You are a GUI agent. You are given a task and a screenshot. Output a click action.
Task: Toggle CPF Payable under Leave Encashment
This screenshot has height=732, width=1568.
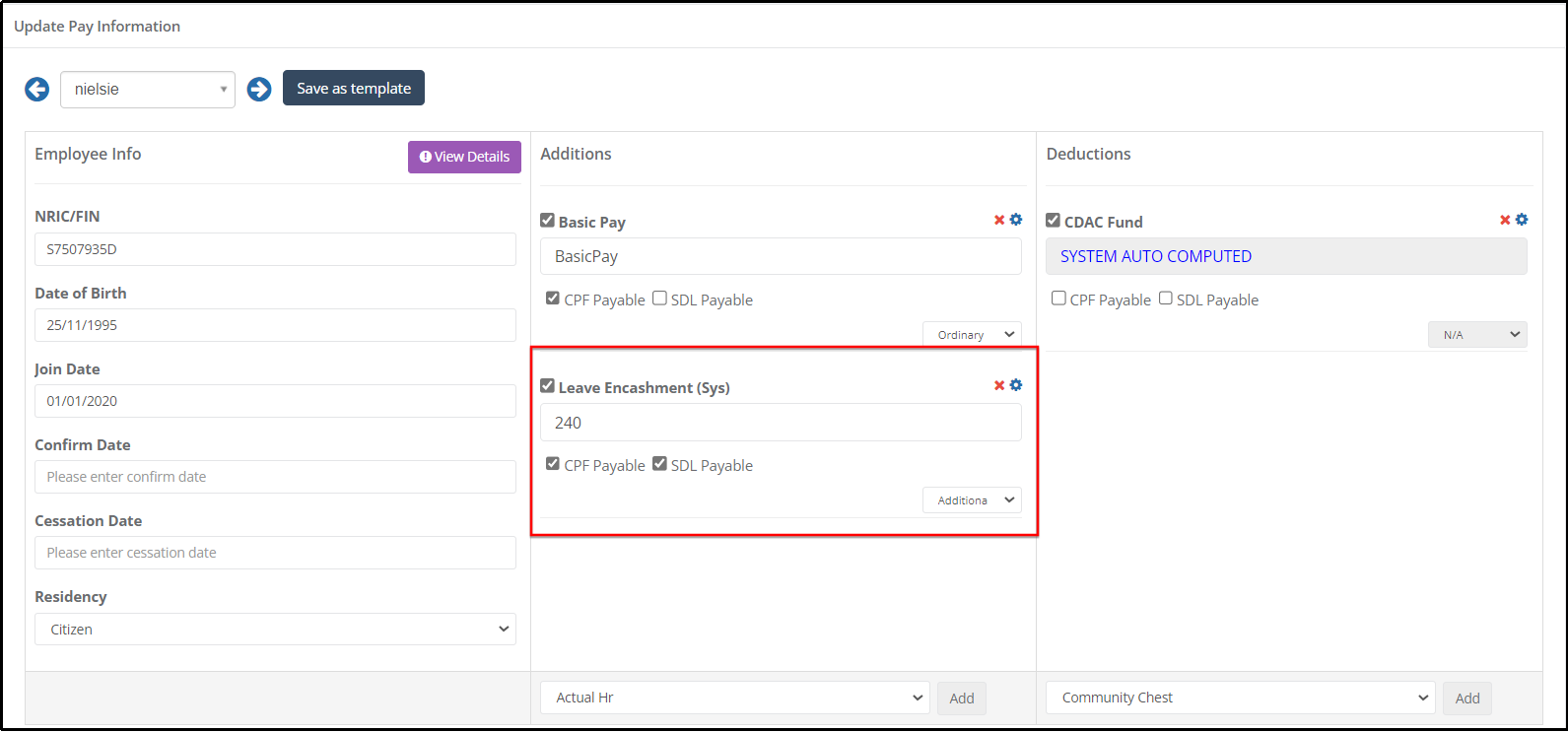coord(553,463)
